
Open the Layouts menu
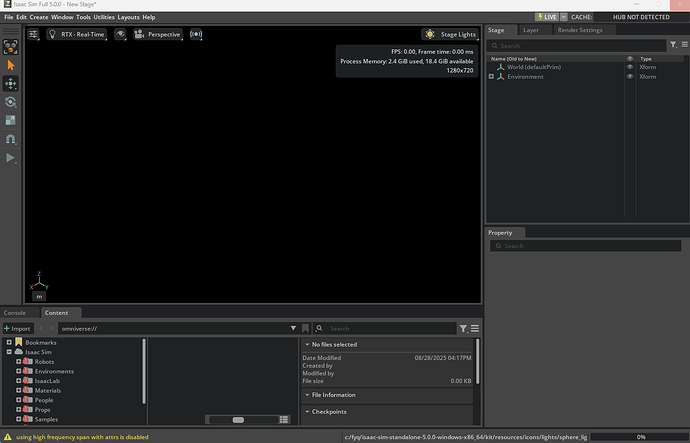(128, 17)
